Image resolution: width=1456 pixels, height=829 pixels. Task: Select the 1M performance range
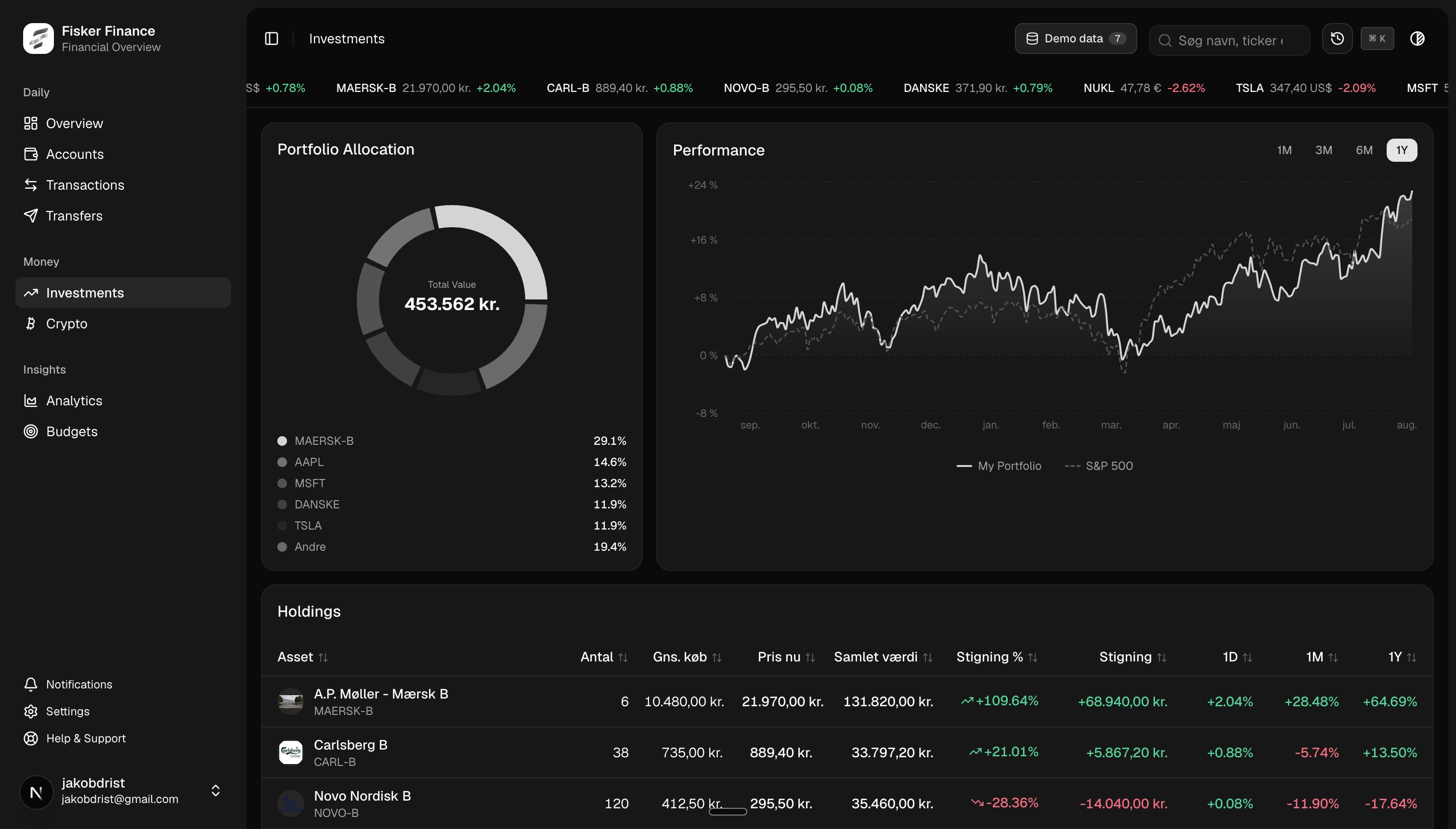(x=1284, y=150)
